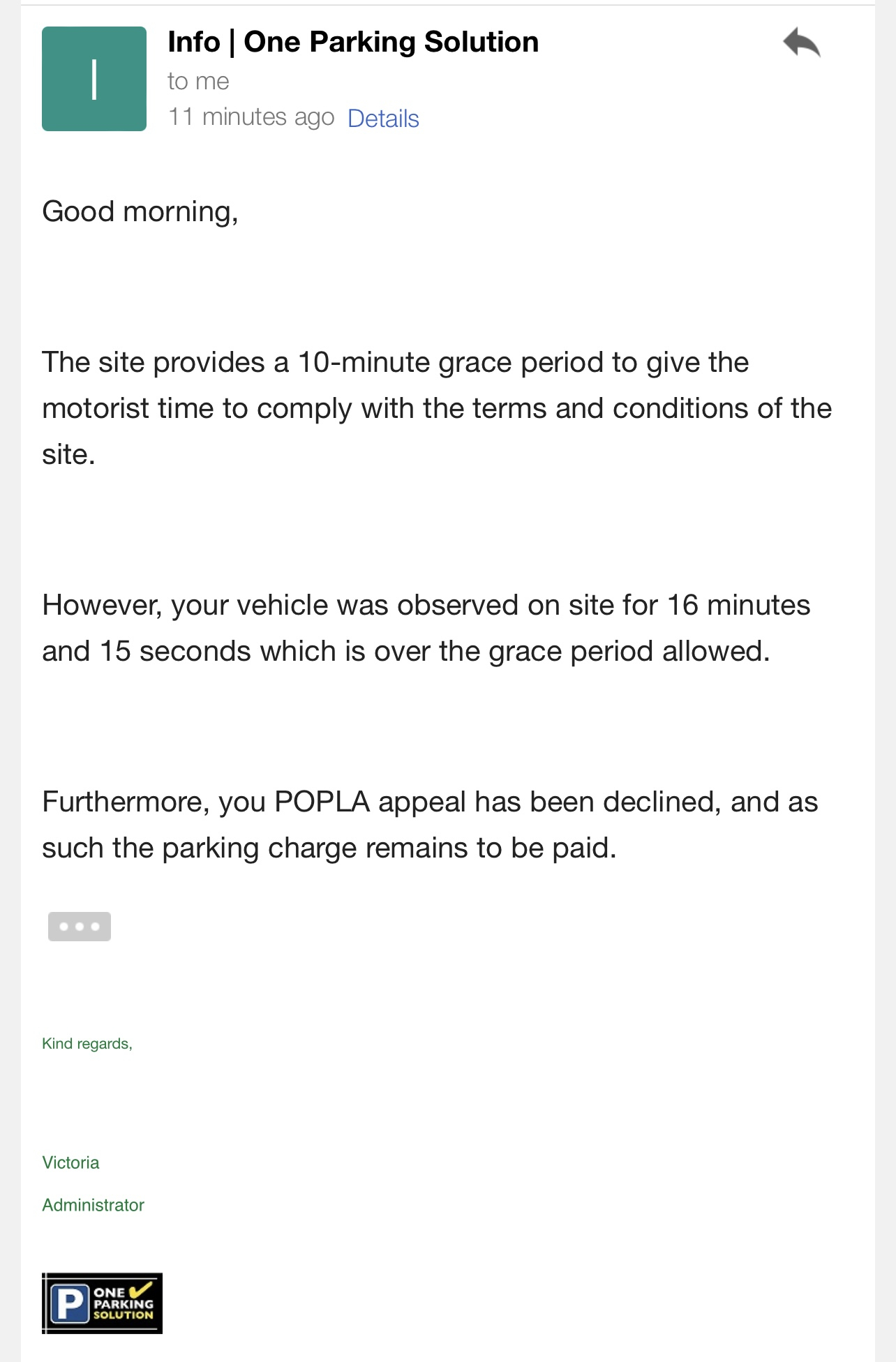This screenshot has height=1362, width=896.
Task: Tap the "11 minutes ago" timestamp
Action: click(251, 117)
